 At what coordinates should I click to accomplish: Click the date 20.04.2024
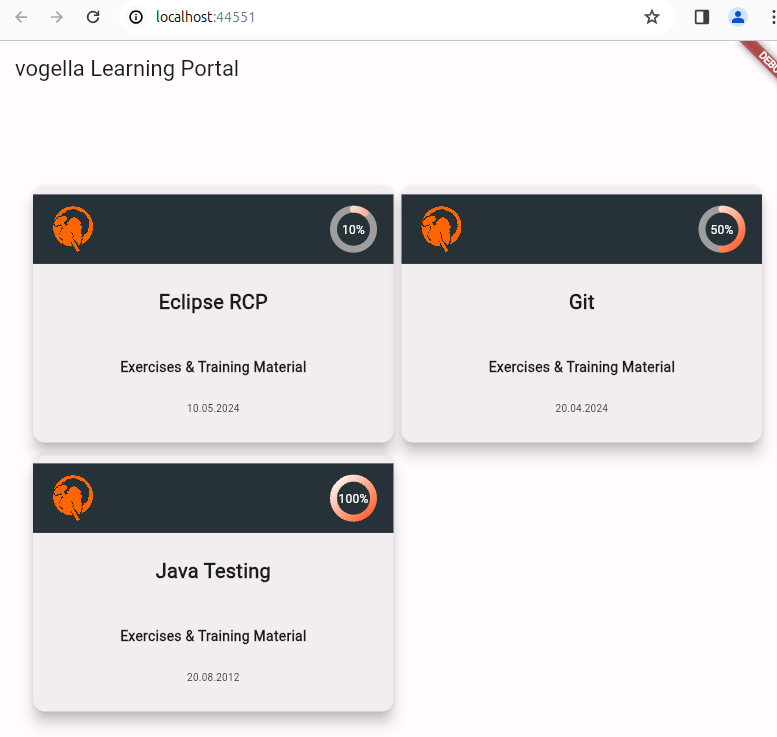(582, 408)
